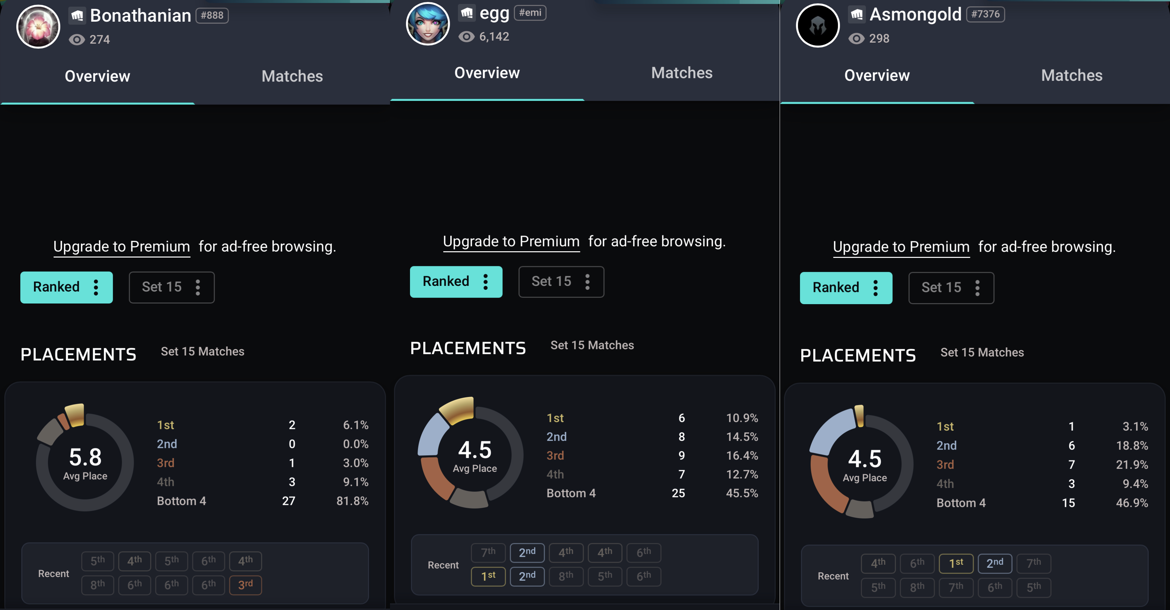Switch to Bonathanian's Overview tab
Image resolution: width=1170 pixels, height=610 pixels.
(x=97, y=76)
